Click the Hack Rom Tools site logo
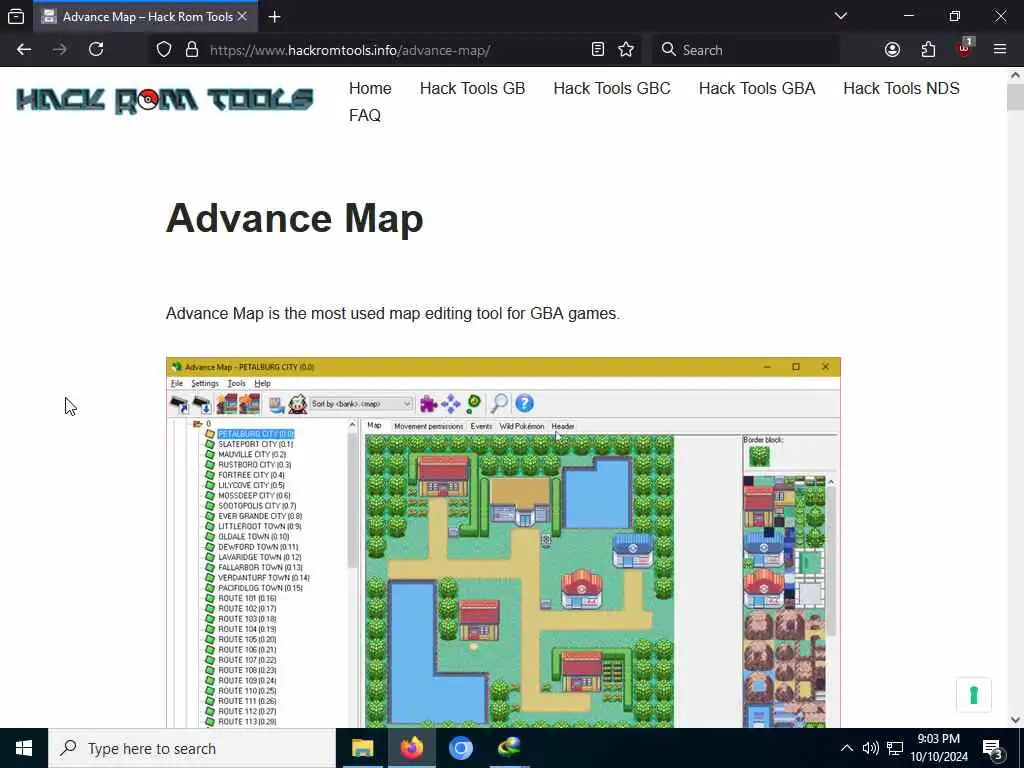Image resolution: width=1024 pixels, height=768 pixels. click(165, 100)
